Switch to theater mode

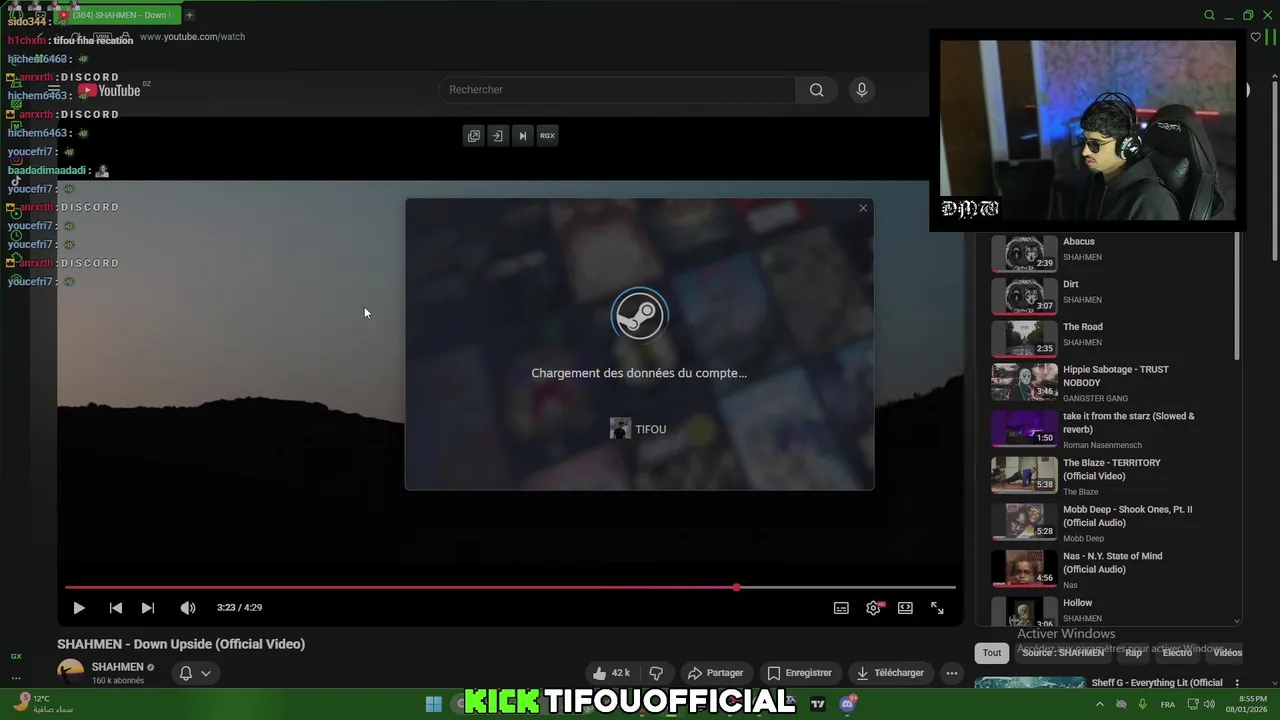tap(905, 608)
